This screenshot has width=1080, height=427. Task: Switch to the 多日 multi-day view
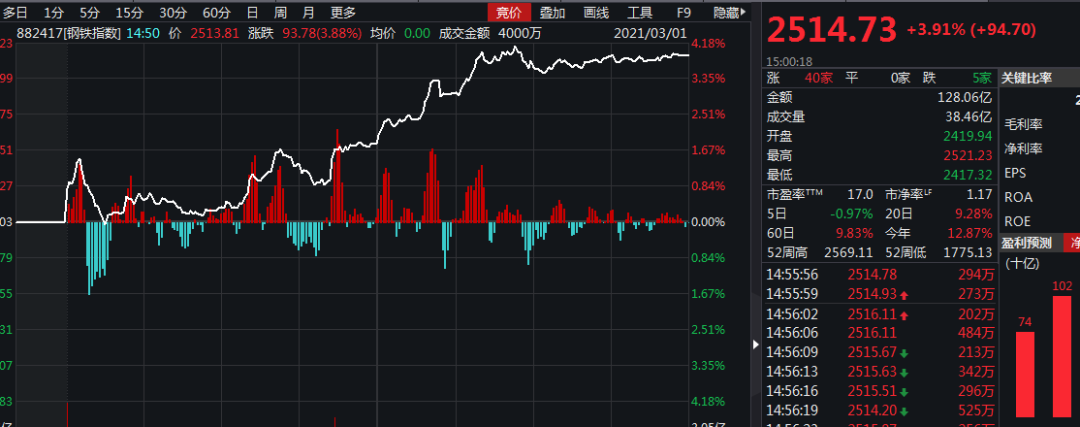pyautogui.click(x=17, y=13)
